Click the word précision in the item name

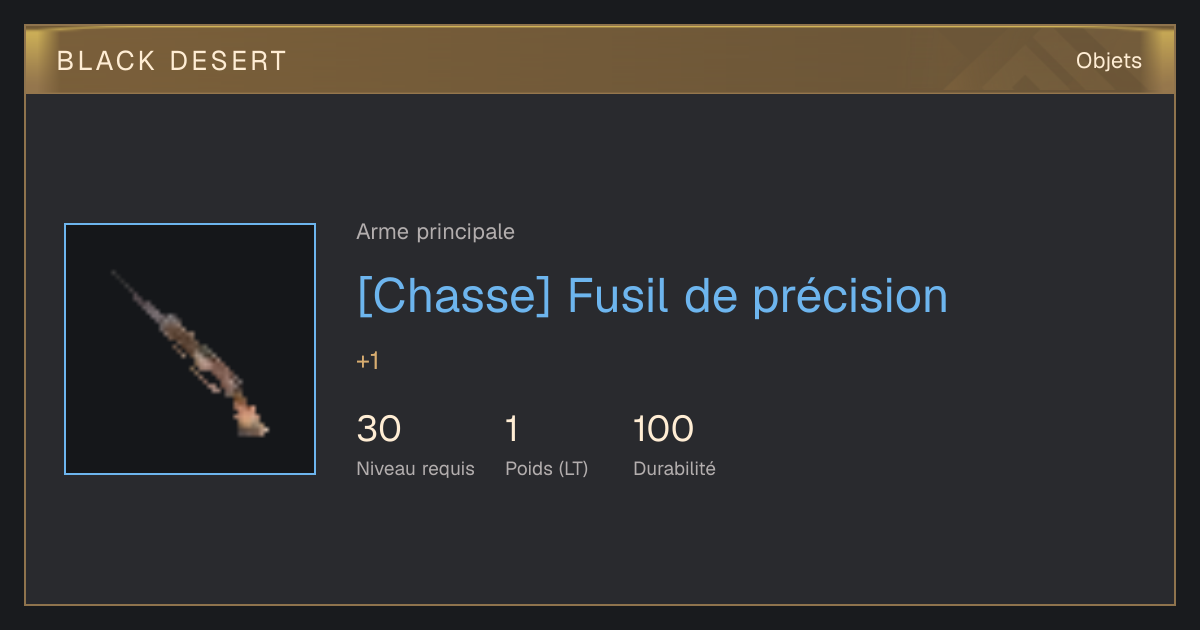[x=850, y=297]
